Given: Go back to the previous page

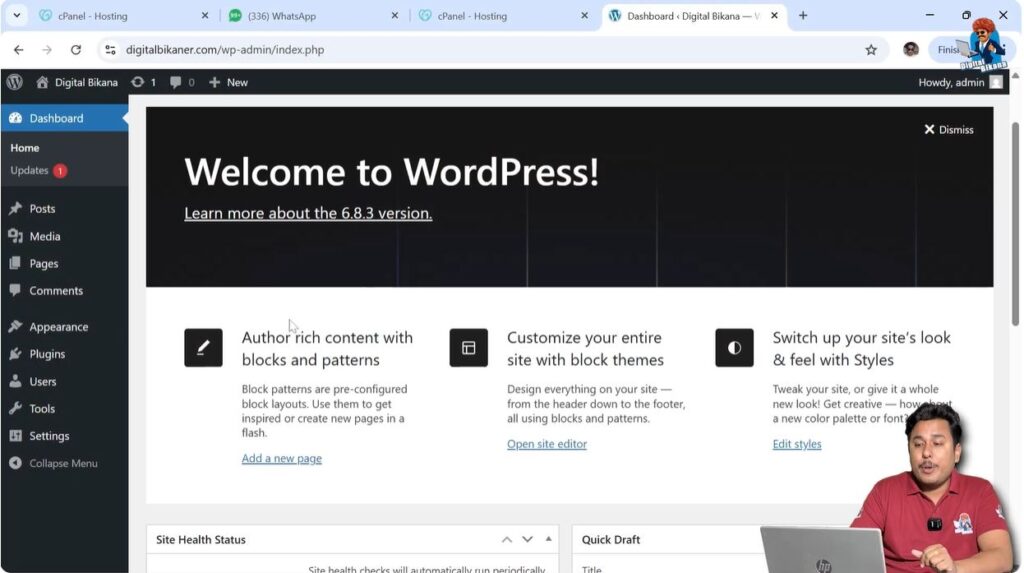Looking at the screenshot, I should click(x=18, y=50).
